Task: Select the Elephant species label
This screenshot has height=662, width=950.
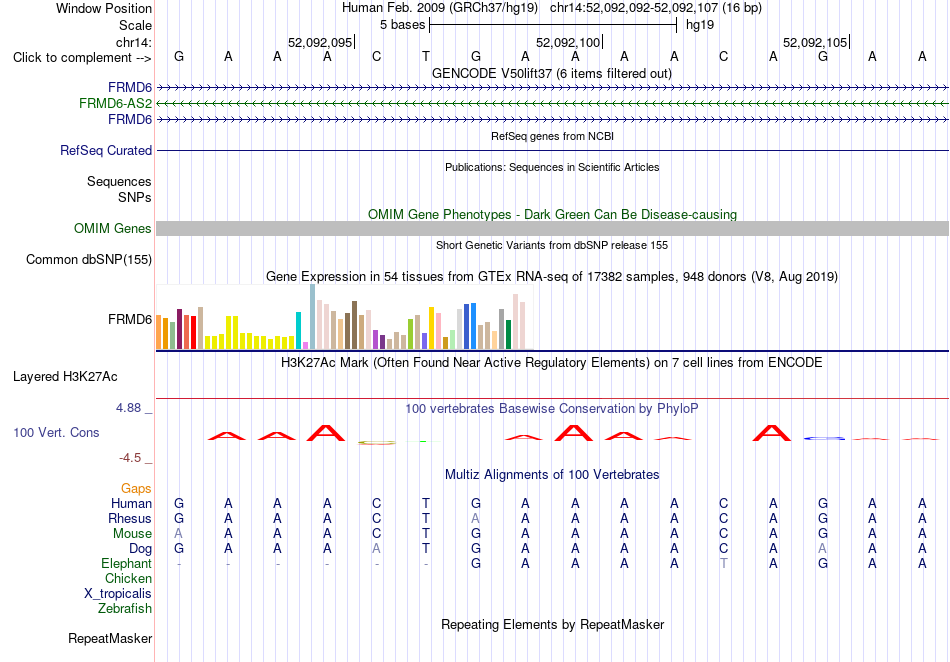Action: click(126, 563)
